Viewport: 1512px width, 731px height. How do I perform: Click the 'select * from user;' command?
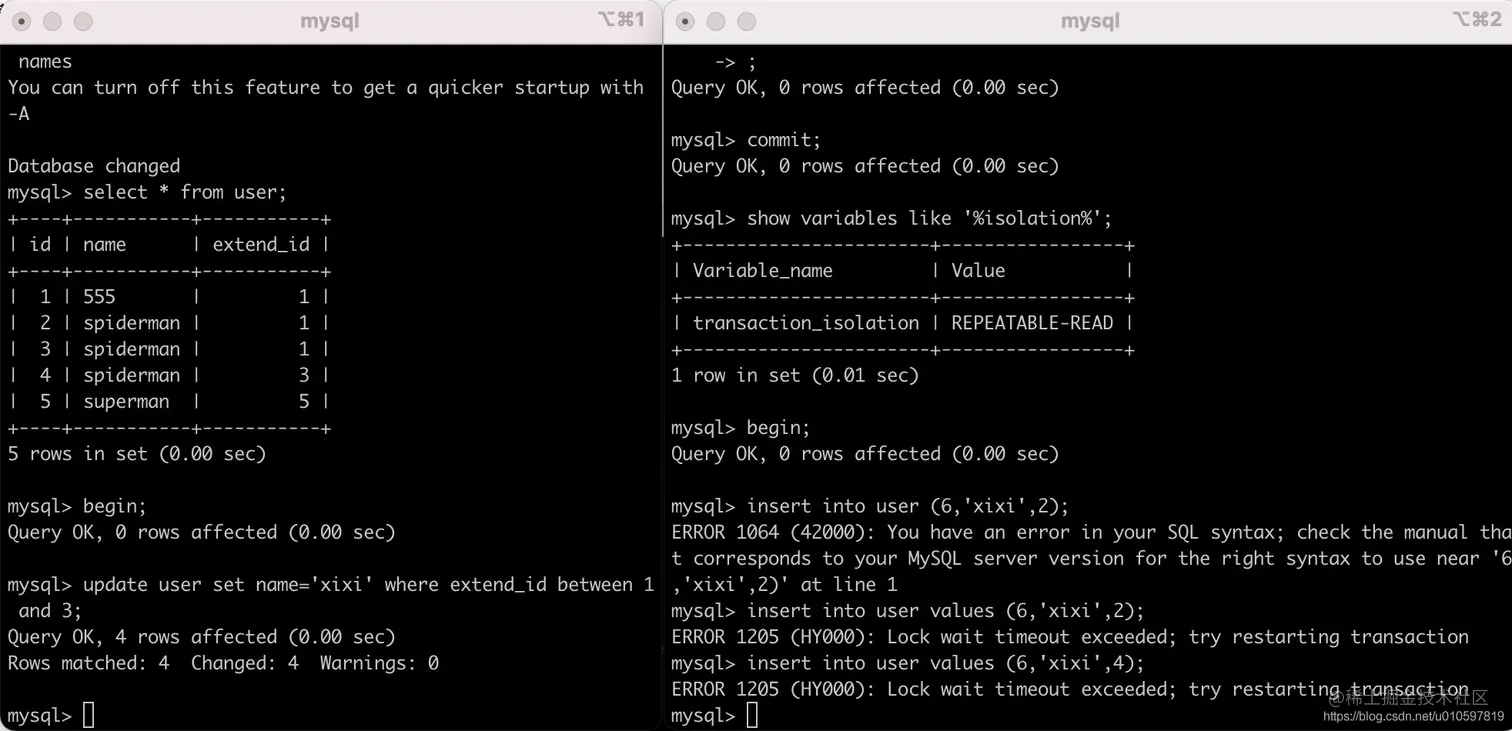tap(185, 192)
